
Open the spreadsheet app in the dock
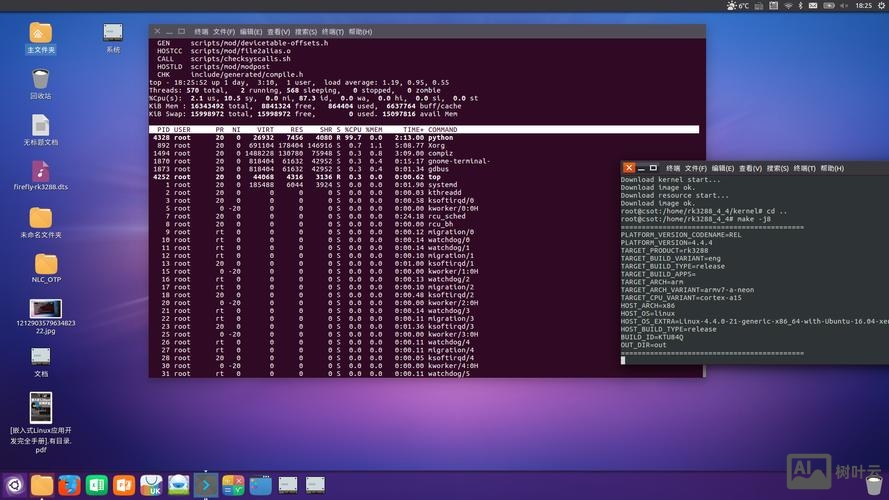(x=97, y=486)
